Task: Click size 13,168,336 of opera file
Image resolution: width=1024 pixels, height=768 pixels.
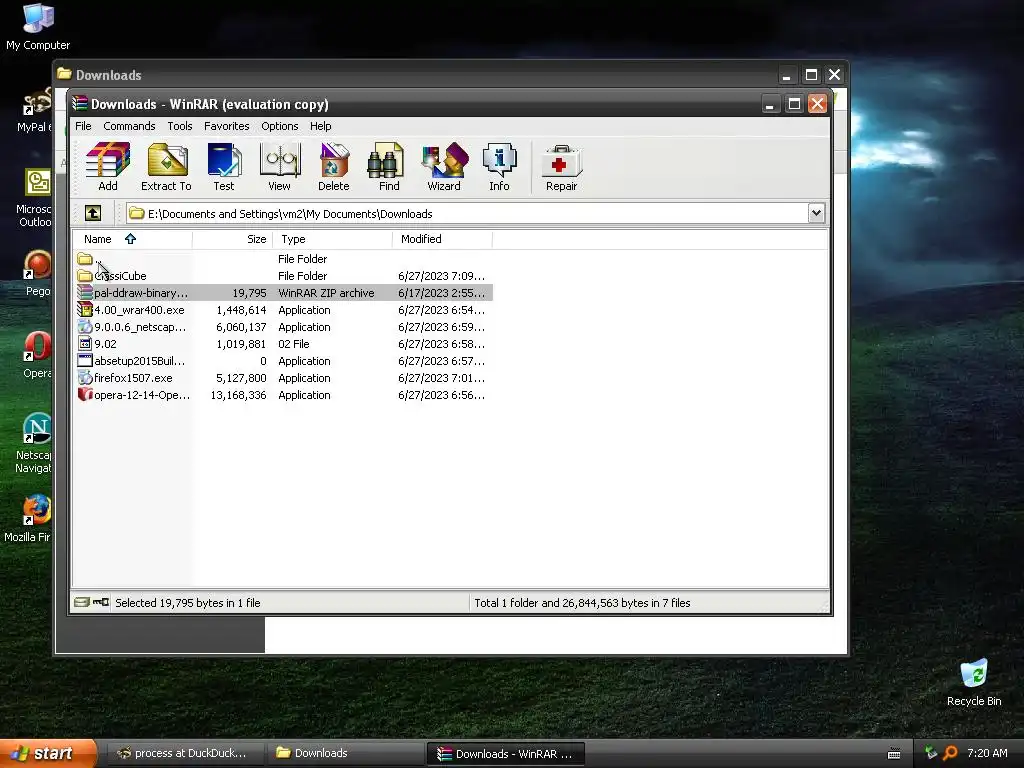Action: point(238,395)
